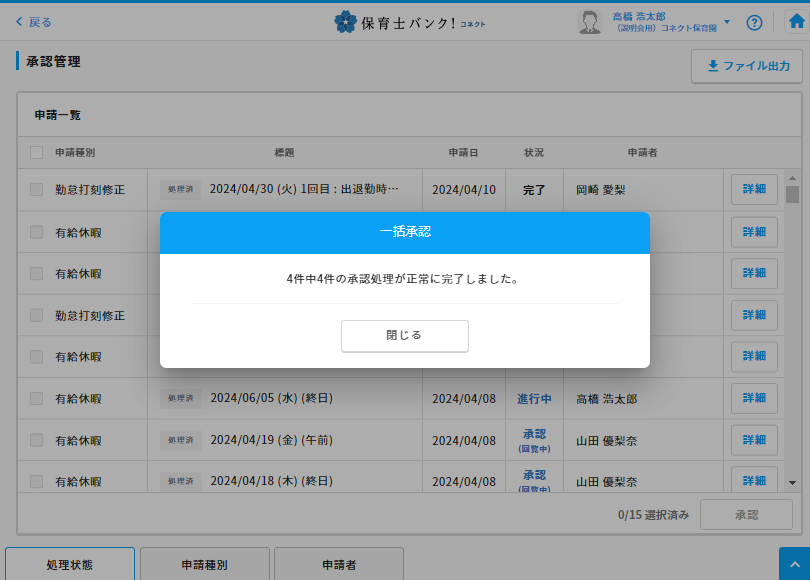Enable the checkbox for the 2024/06/05 有給休暇 request

[x=37, y=398]
